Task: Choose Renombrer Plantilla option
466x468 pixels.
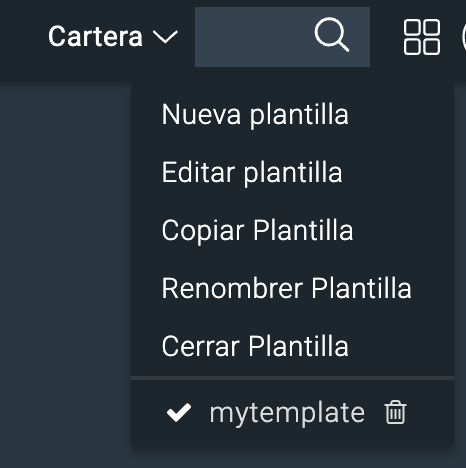Action: (287, 288)
